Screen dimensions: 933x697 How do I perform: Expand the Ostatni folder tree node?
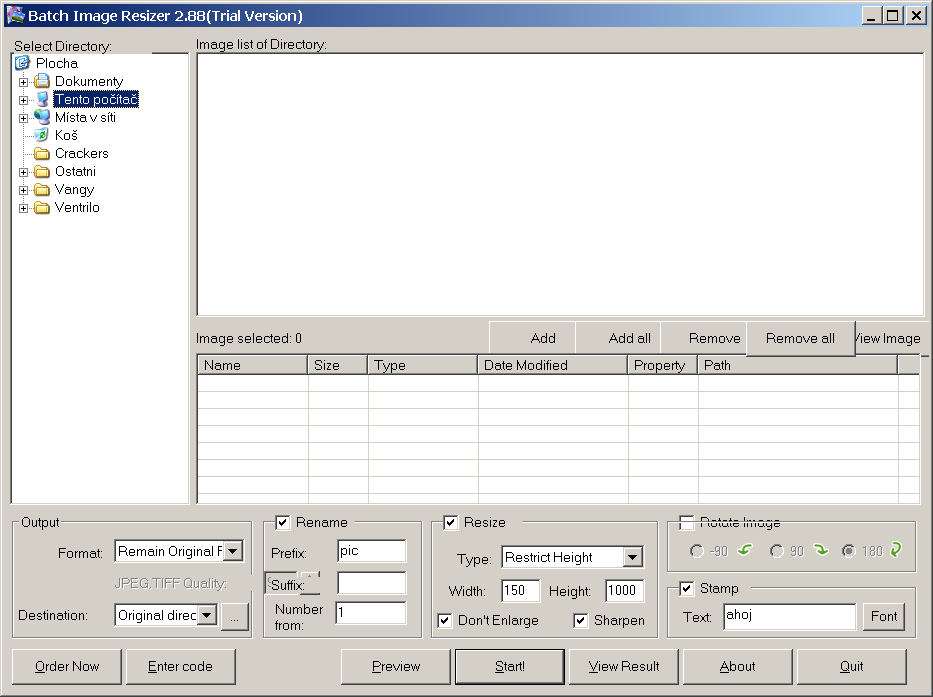coord(23,171)
